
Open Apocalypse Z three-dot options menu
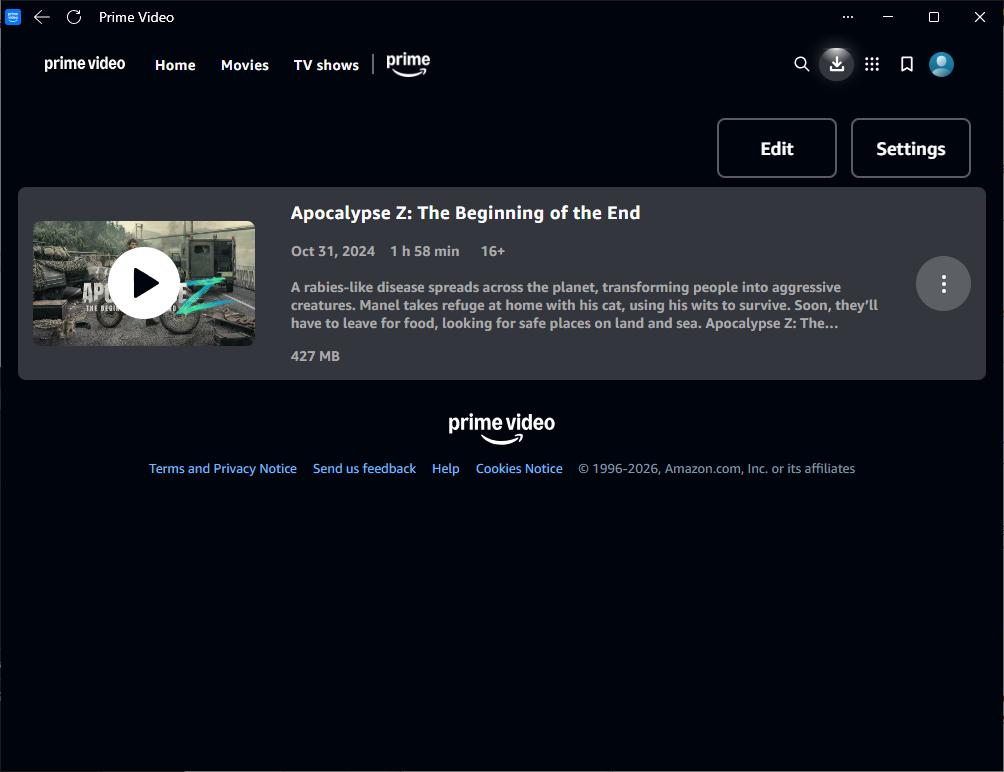click(943, 284)
